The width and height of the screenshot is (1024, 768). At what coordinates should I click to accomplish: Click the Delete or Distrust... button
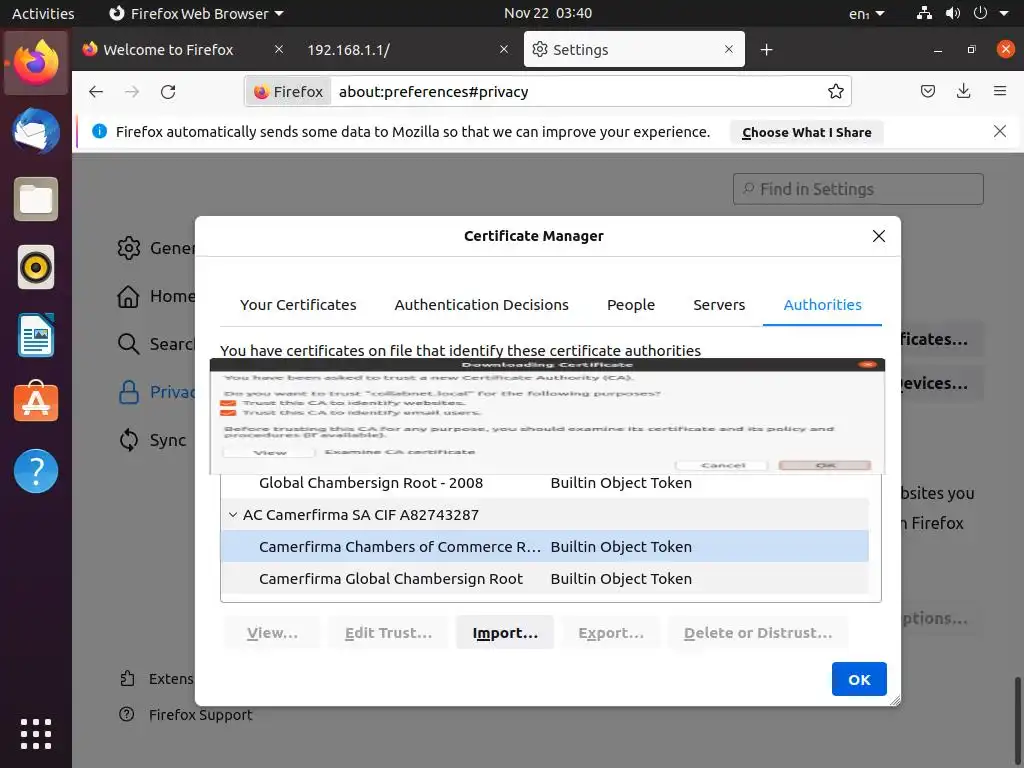click(758, 633)
